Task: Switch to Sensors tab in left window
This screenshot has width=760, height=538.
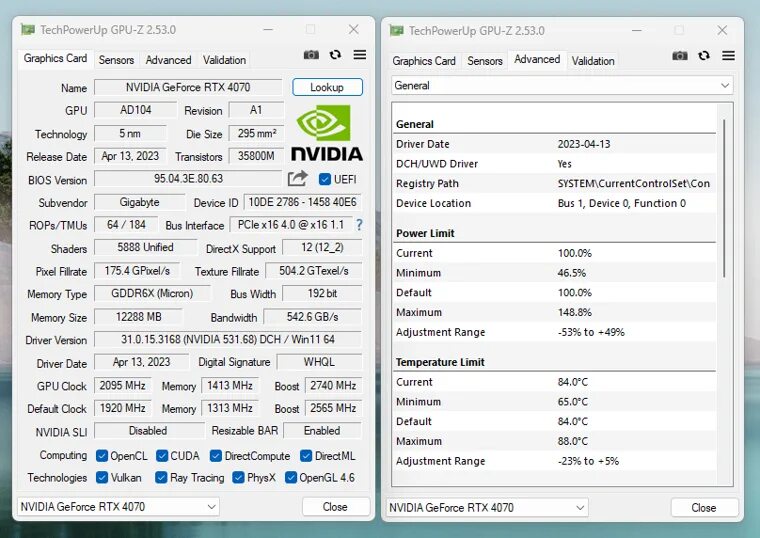Action: [116, 60]
